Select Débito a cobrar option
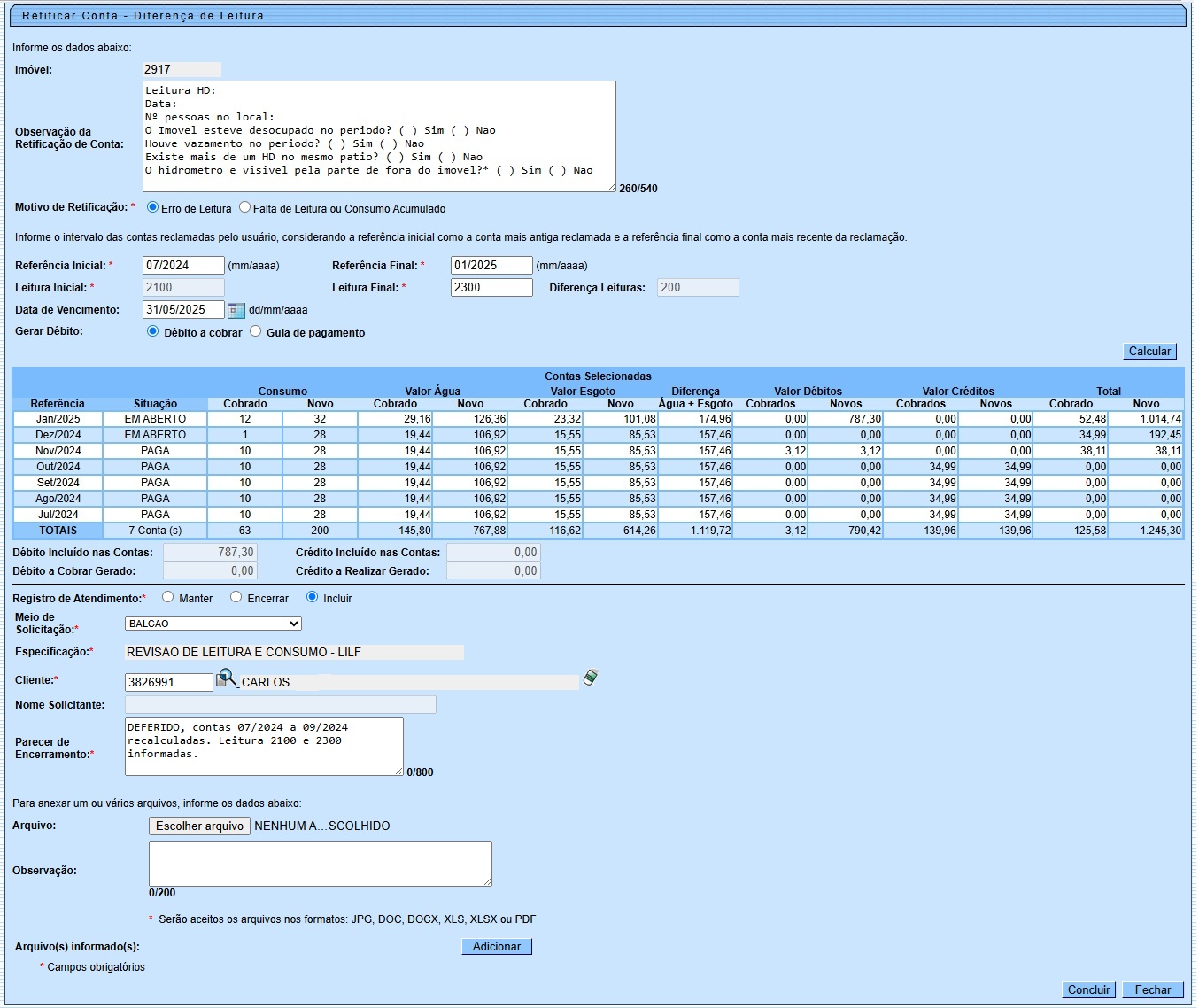 point(152,331)
